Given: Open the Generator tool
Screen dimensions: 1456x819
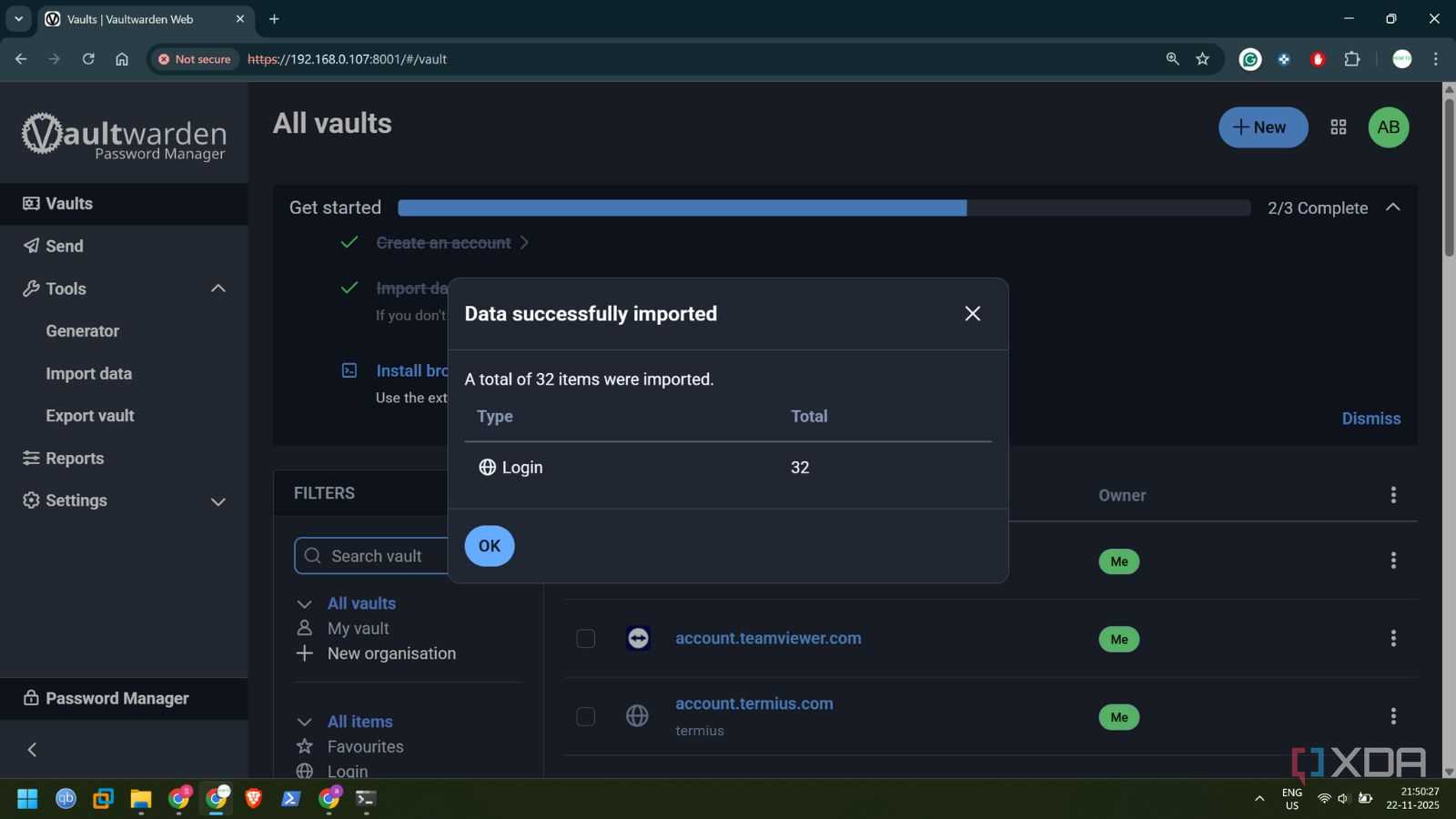Looking at the screenshot, I should pyautogui.click(x=83, y=331).
